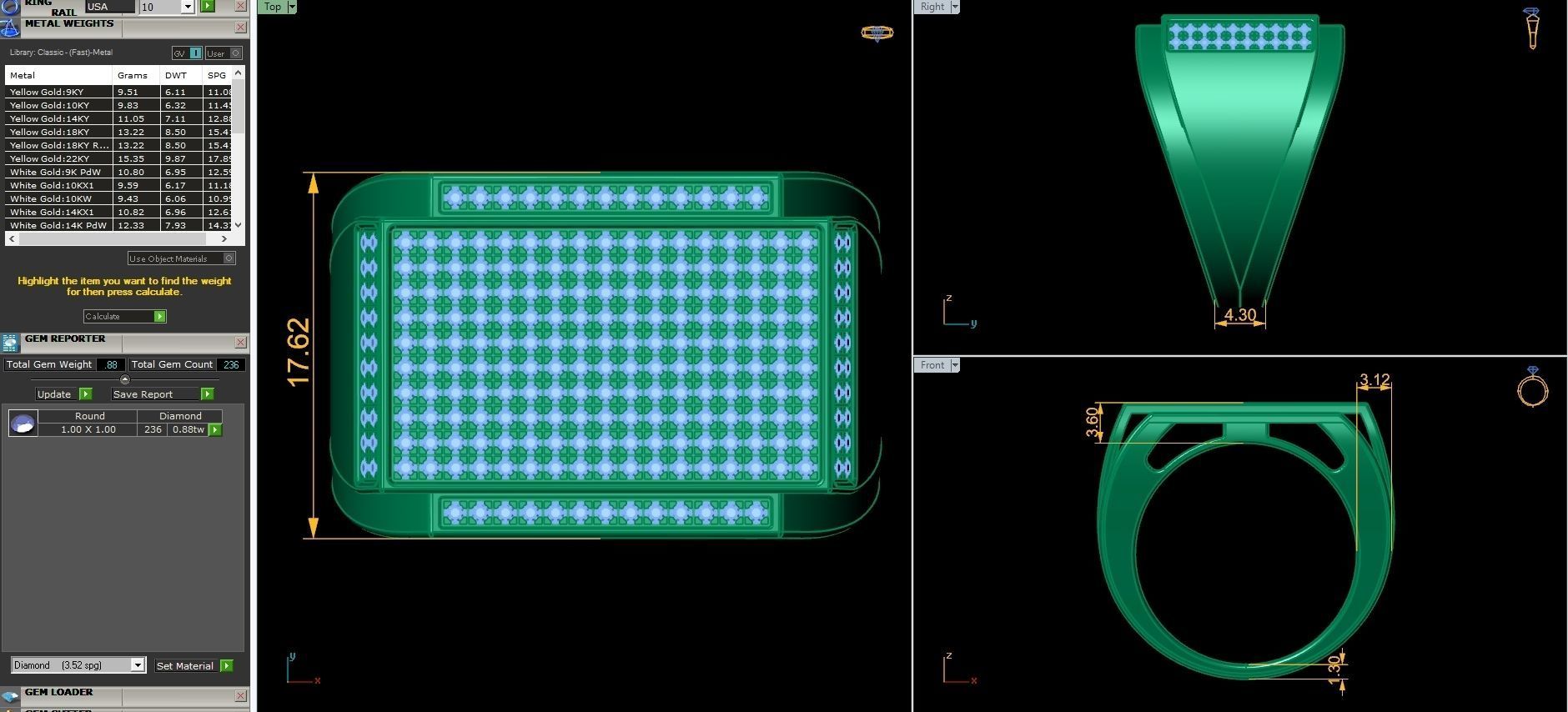Click the SPG column header
Screen dimensions: 1568x712
[x=217, y=75]
